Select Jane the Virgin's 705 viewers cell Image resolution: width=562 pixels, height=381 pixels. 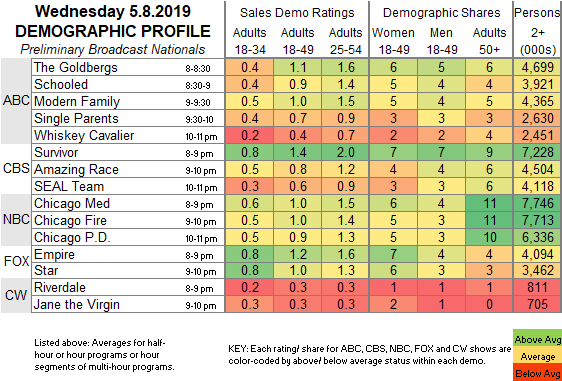click(537, 304)
